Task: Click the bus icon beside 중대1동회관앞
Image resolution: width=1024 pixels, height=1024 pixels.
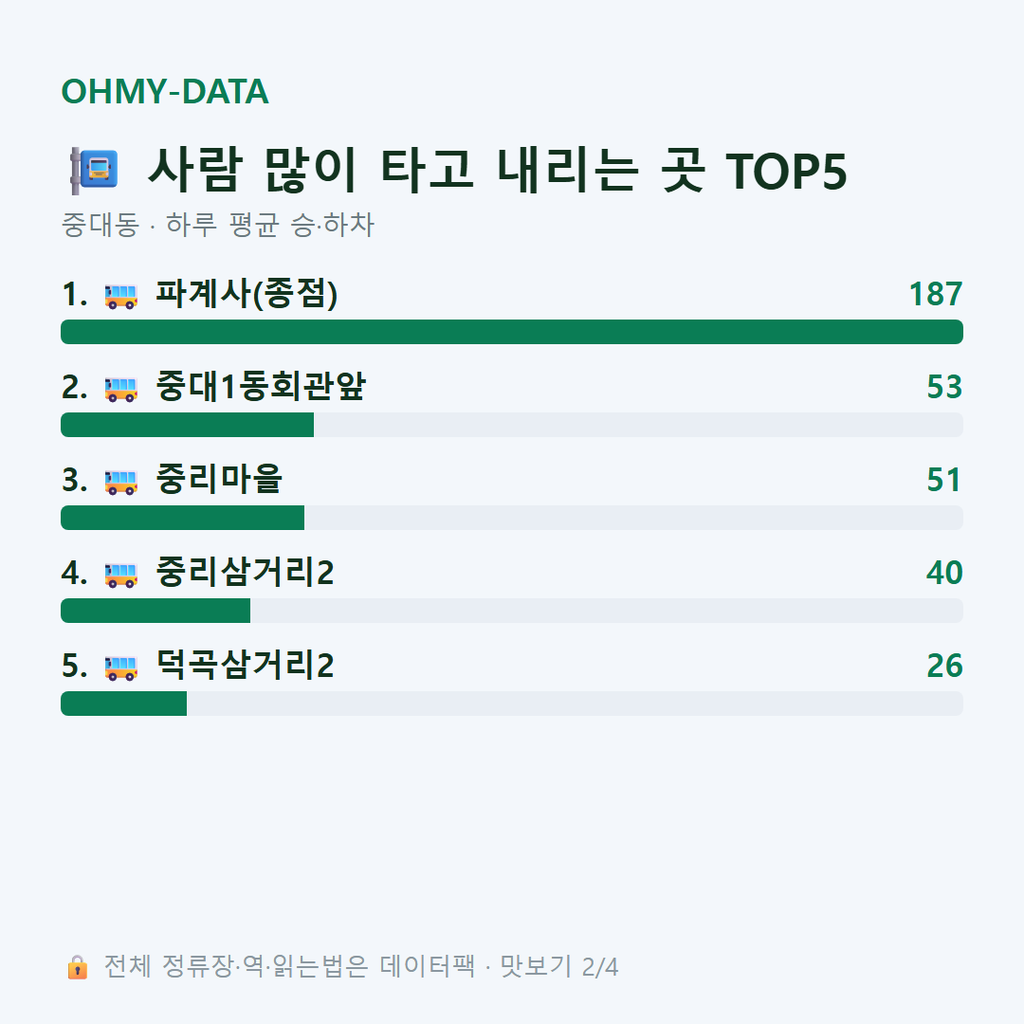Action: (121, 389)
